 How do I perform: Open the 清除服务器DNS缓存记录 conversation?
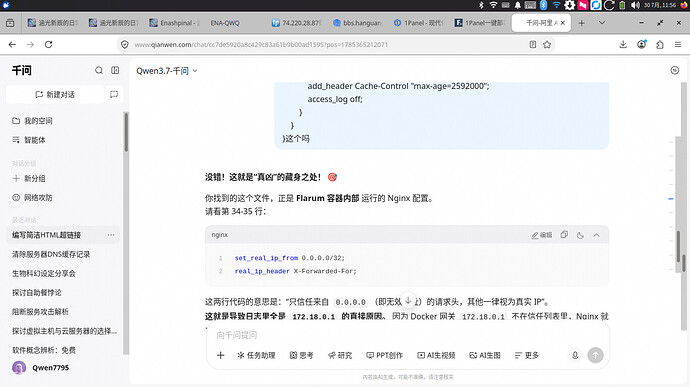point(51,254)
